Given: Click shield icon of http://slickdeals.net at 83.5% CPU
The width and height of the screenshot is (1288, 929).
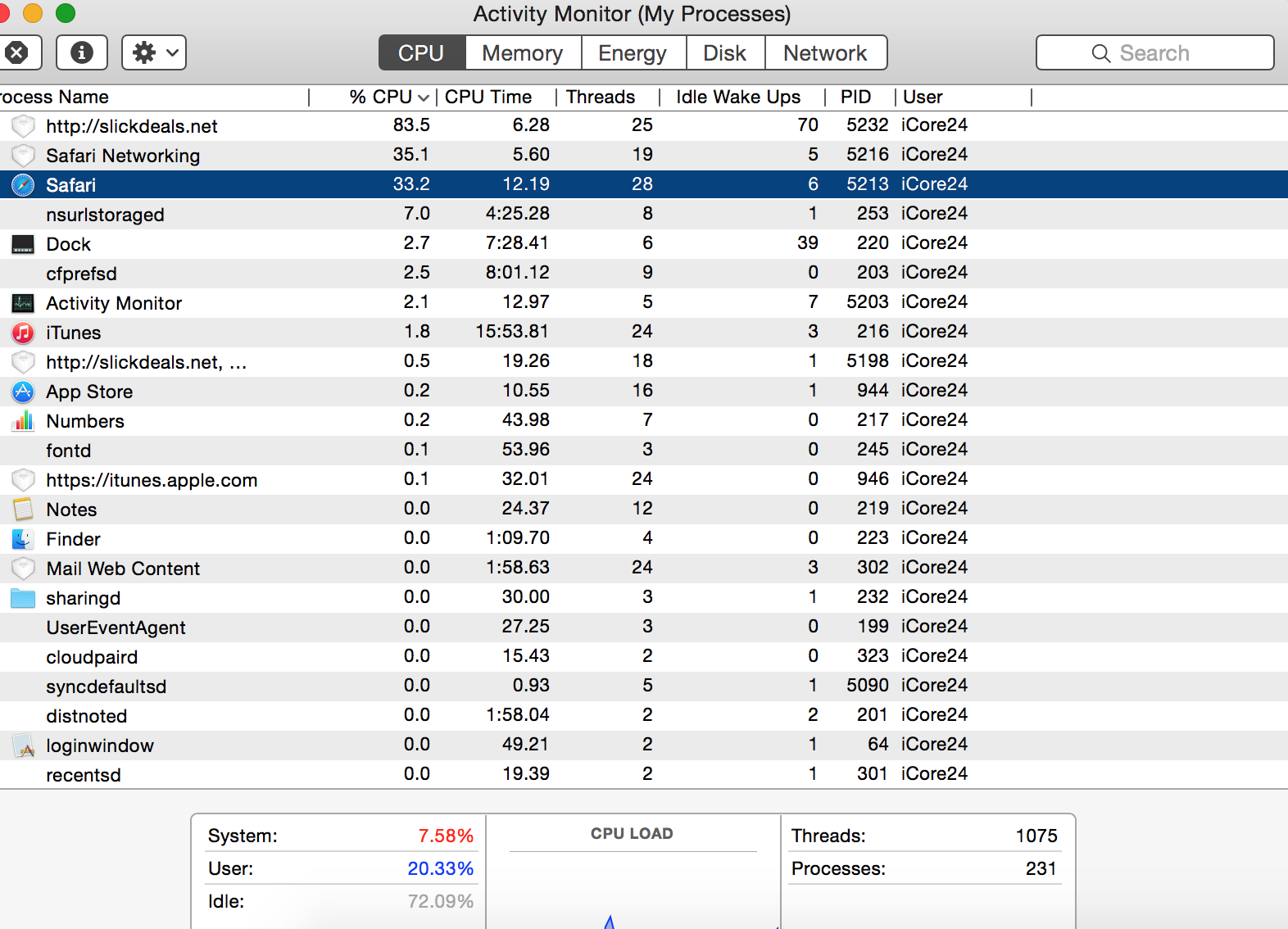Looking at the screenshot, I should click(x=23, y=126).
